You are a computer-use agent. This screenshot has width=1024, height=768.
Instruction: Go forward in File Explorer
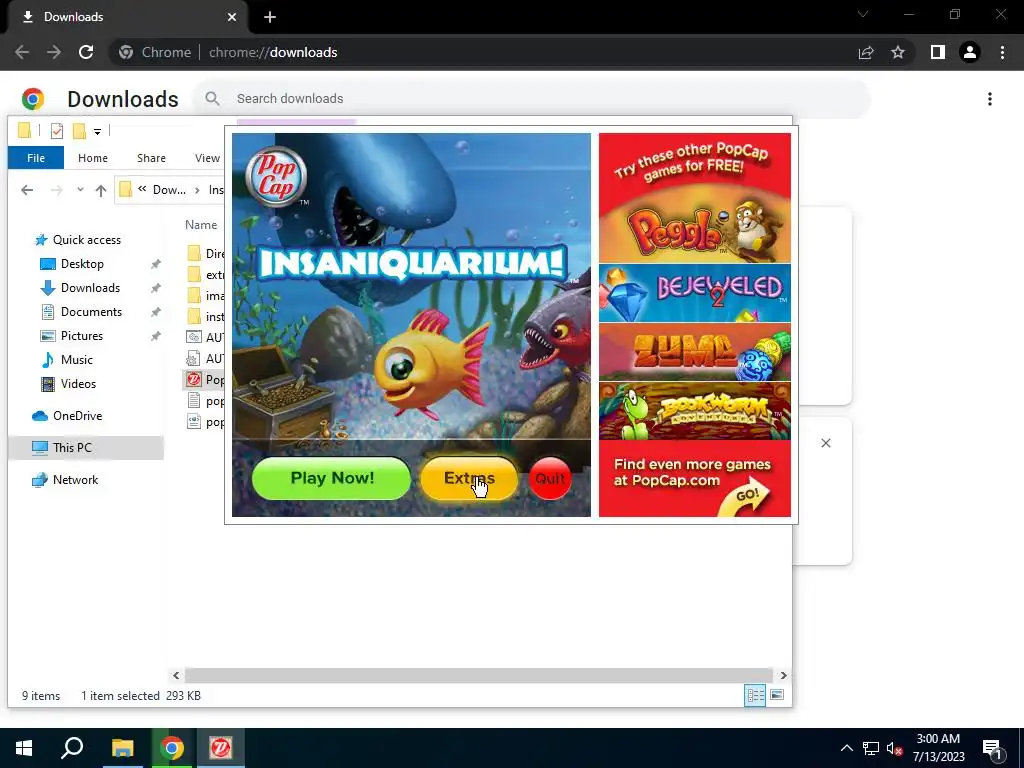click(x=57, y=190)
